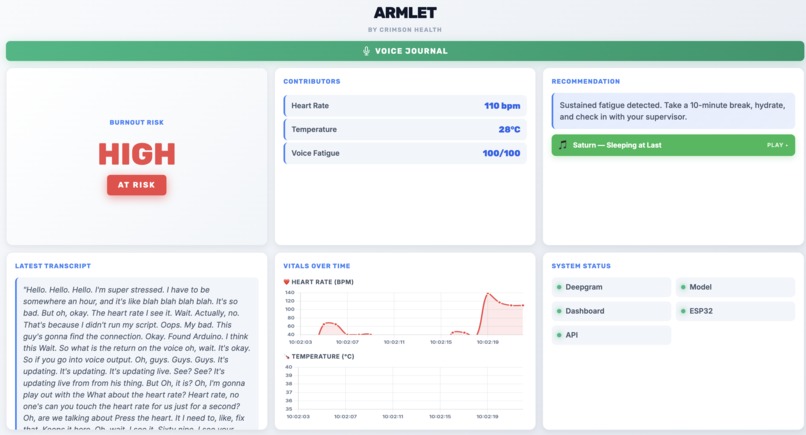Click the green status dot beside Model

coord(683,287)
